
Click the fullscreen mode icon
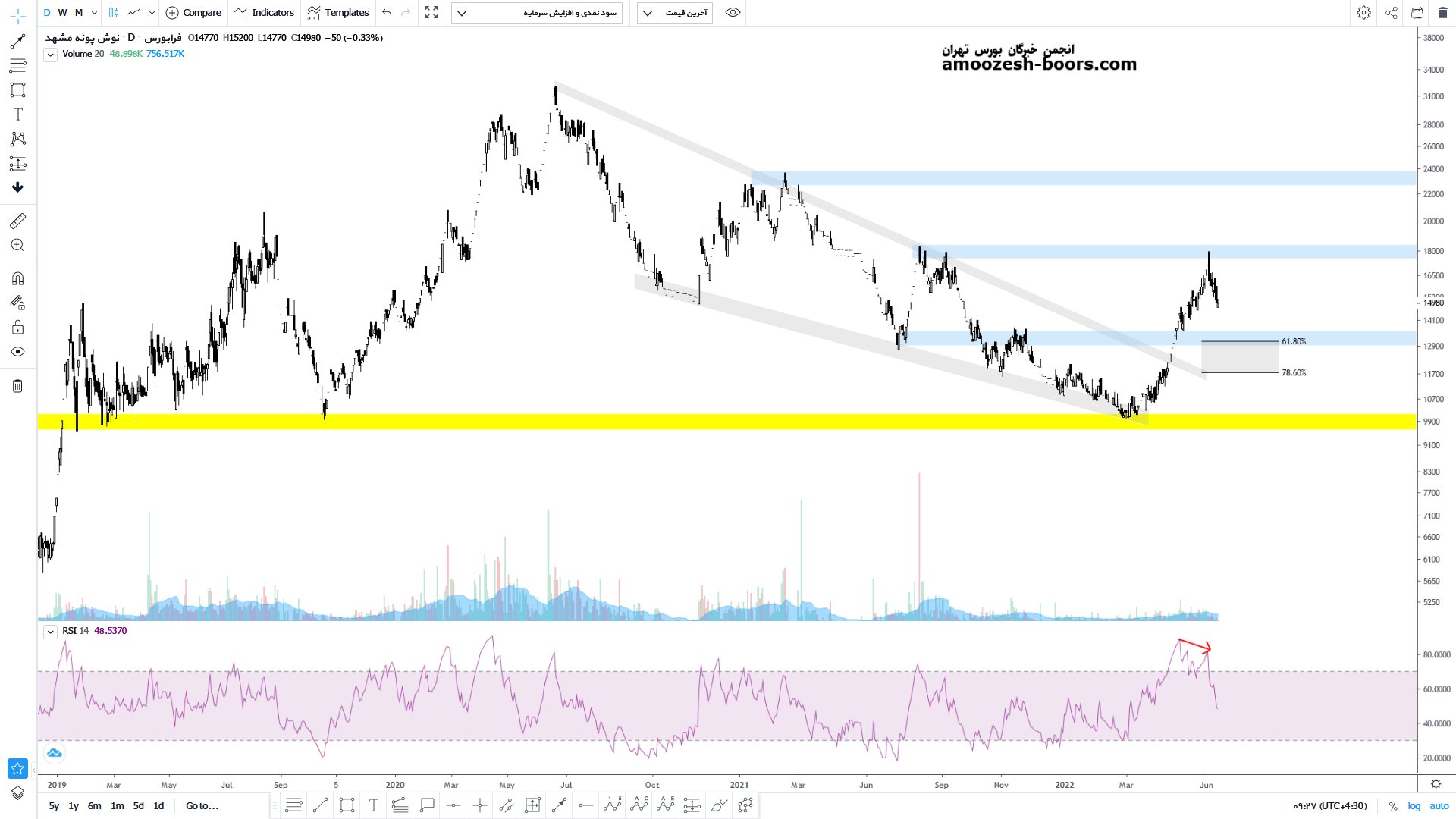431,13
